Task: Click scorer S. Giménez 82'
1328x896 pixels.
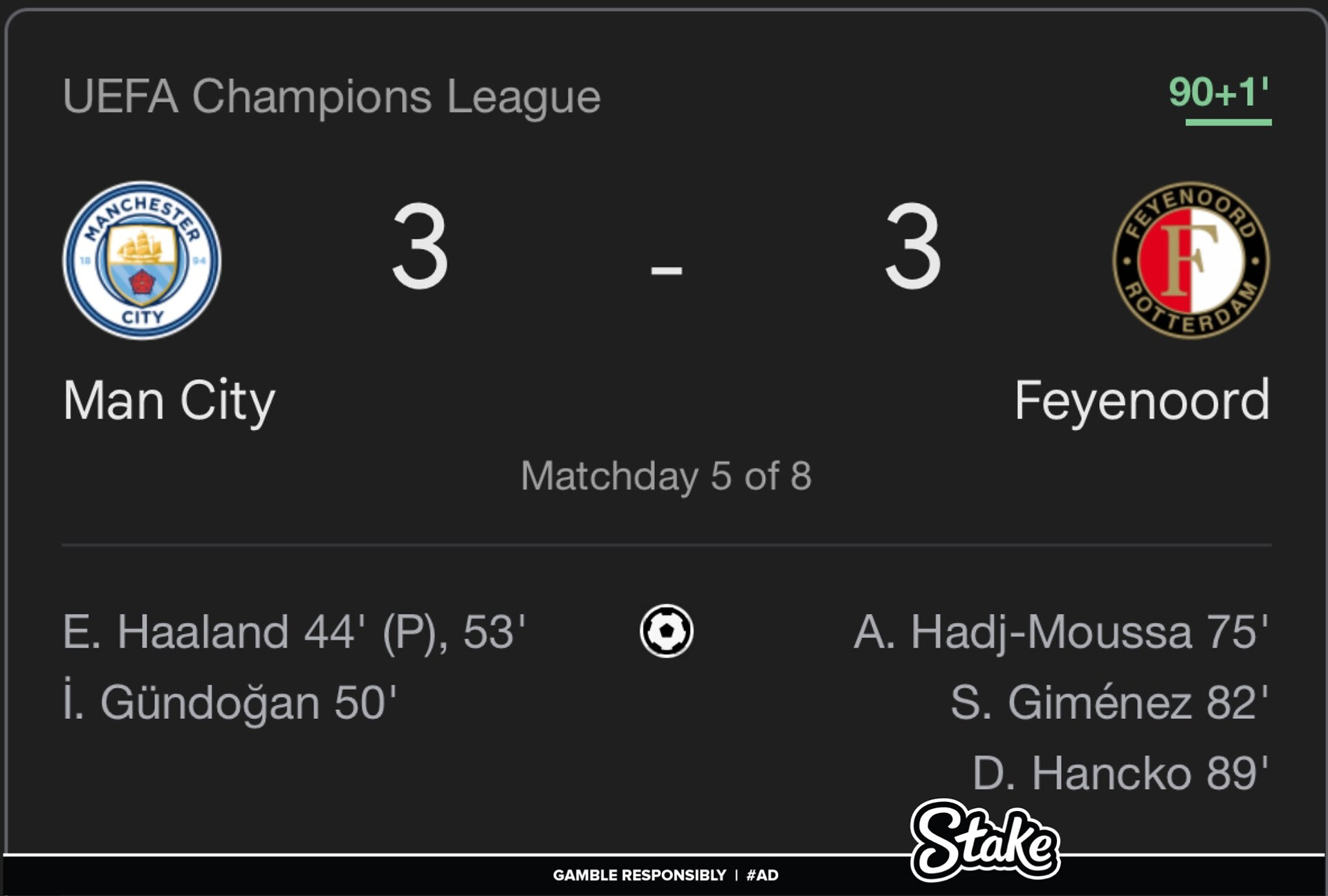Action: point(1109,702)
